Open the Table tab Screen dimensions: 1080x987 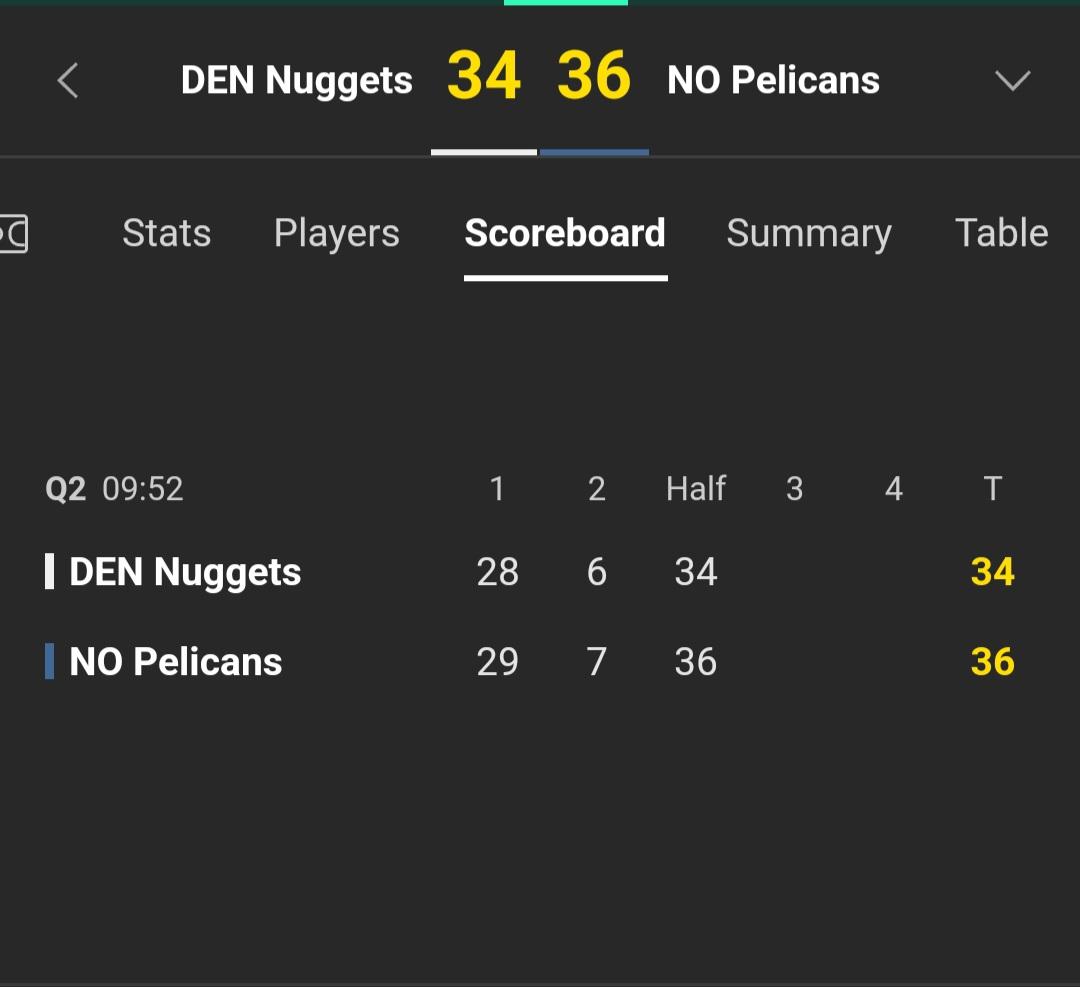pos(1001,233)
